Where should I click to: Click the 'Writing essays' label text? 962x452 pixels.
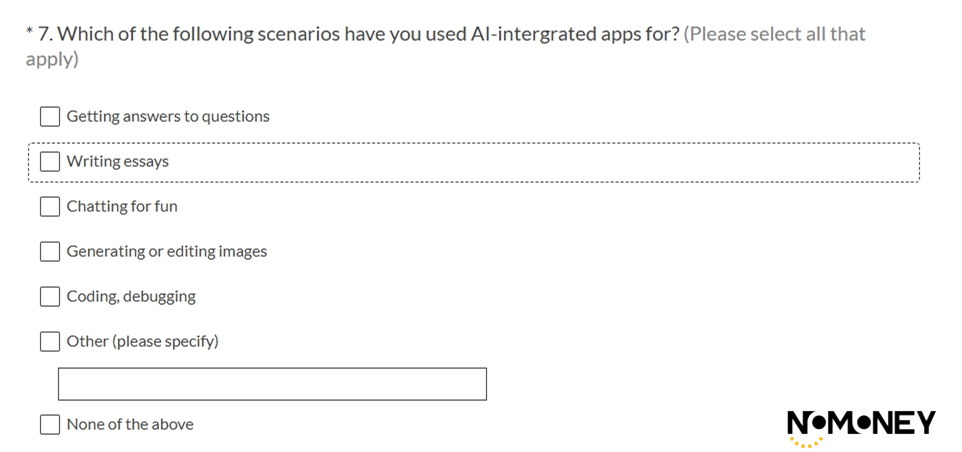pyautogui.click(x=118, y=161)
